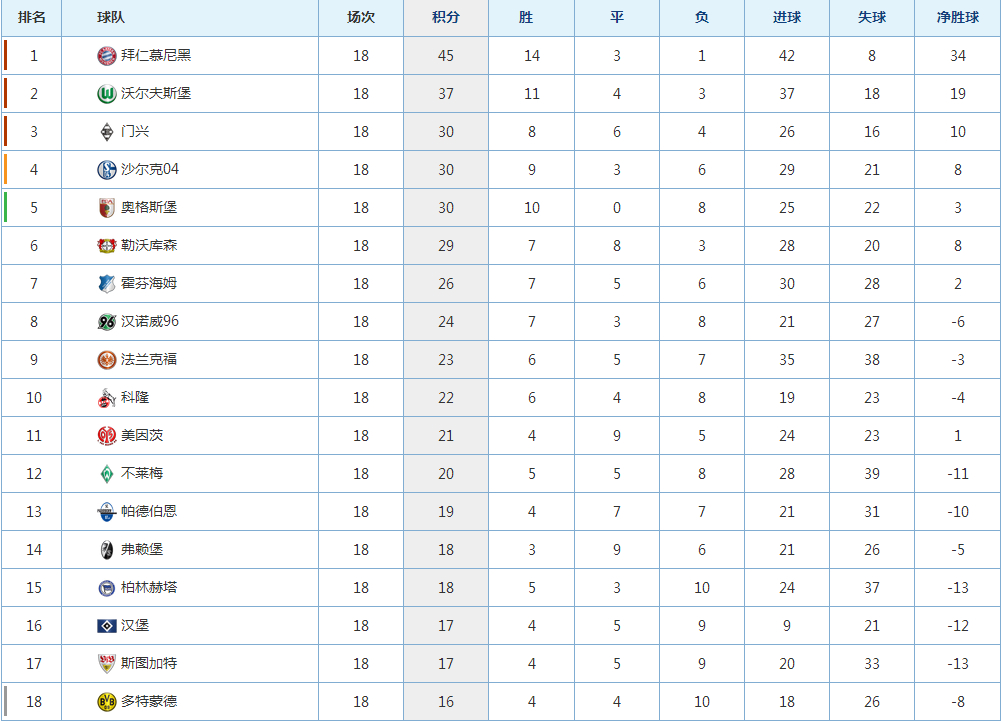
Task: Click the Hannover 96 logo icon
Action: (x=107, y=321)
